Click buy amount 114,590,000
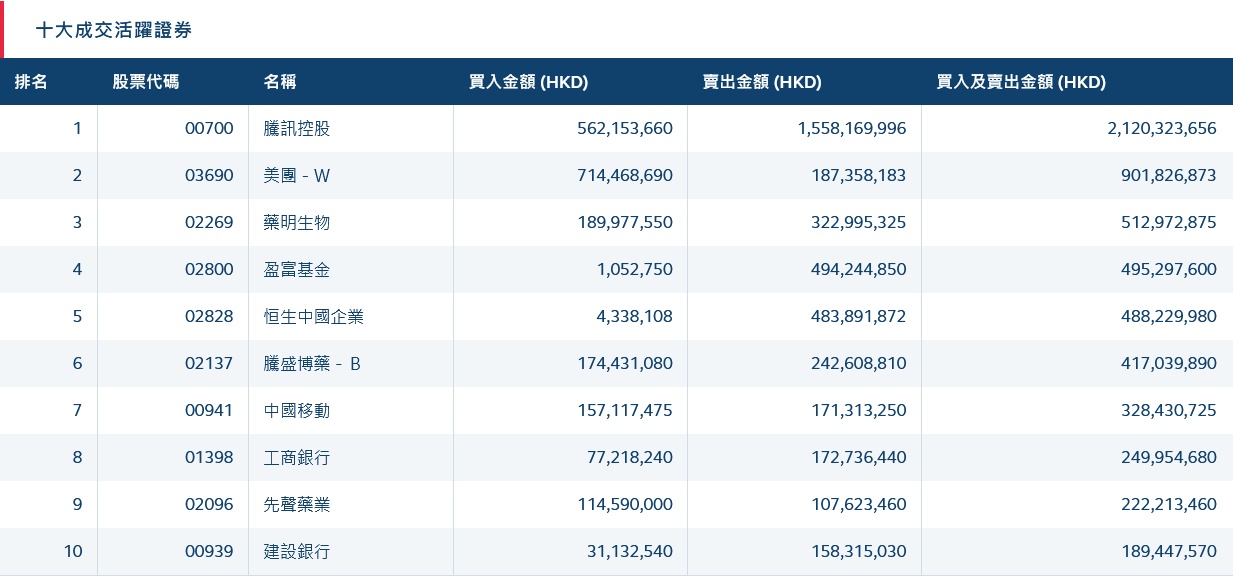This screenshot has height=577, width=1233. pyautogui.click(x=625, y=504)
